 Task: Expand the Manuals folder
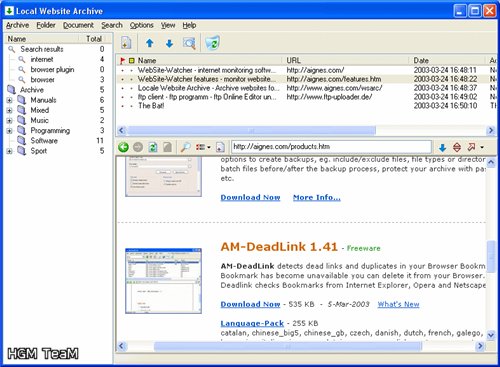coord(9,100)
